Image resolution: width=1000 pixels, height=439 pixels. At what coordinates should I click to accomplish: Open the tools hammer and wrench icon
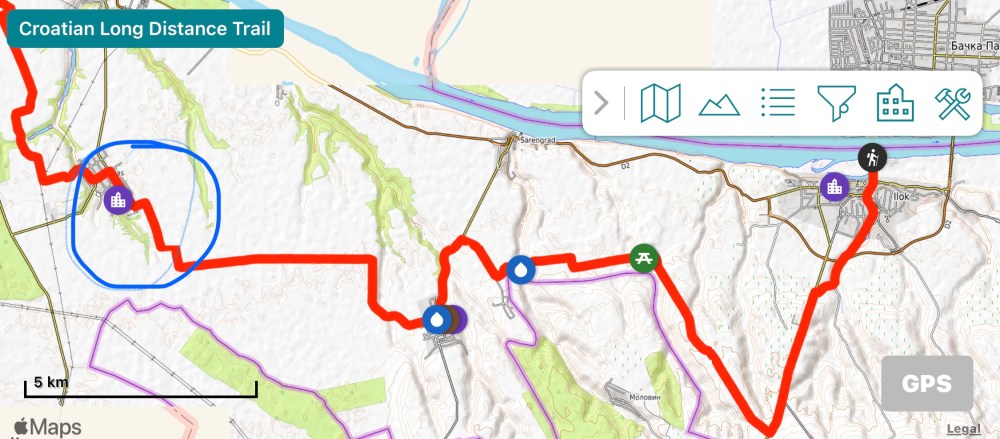953,103
